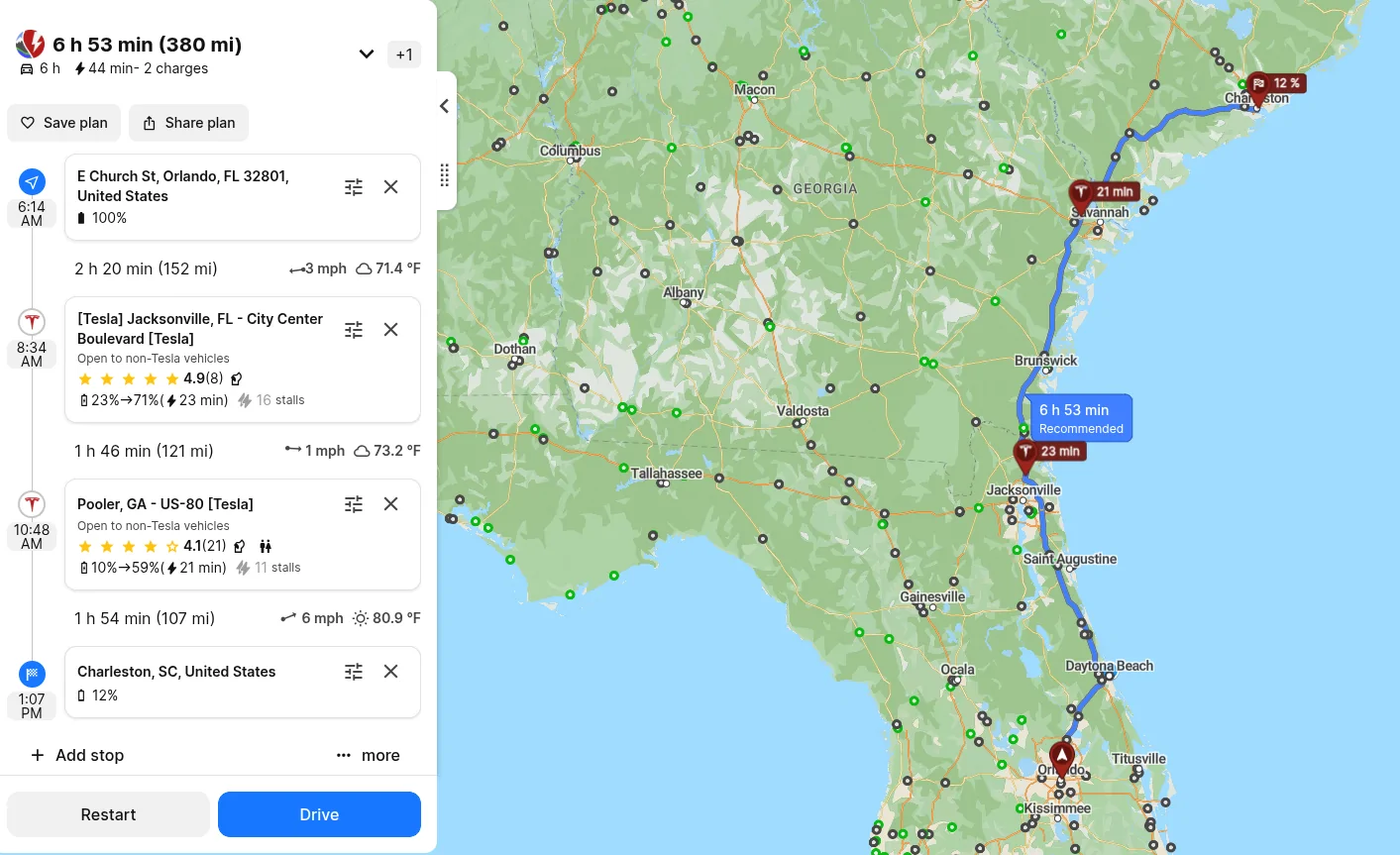Image resolution: width=1400 pixels, height=855 pixels.
Task: Remove the Jacksonville Tesla charger stop
Action: point(391,330)
